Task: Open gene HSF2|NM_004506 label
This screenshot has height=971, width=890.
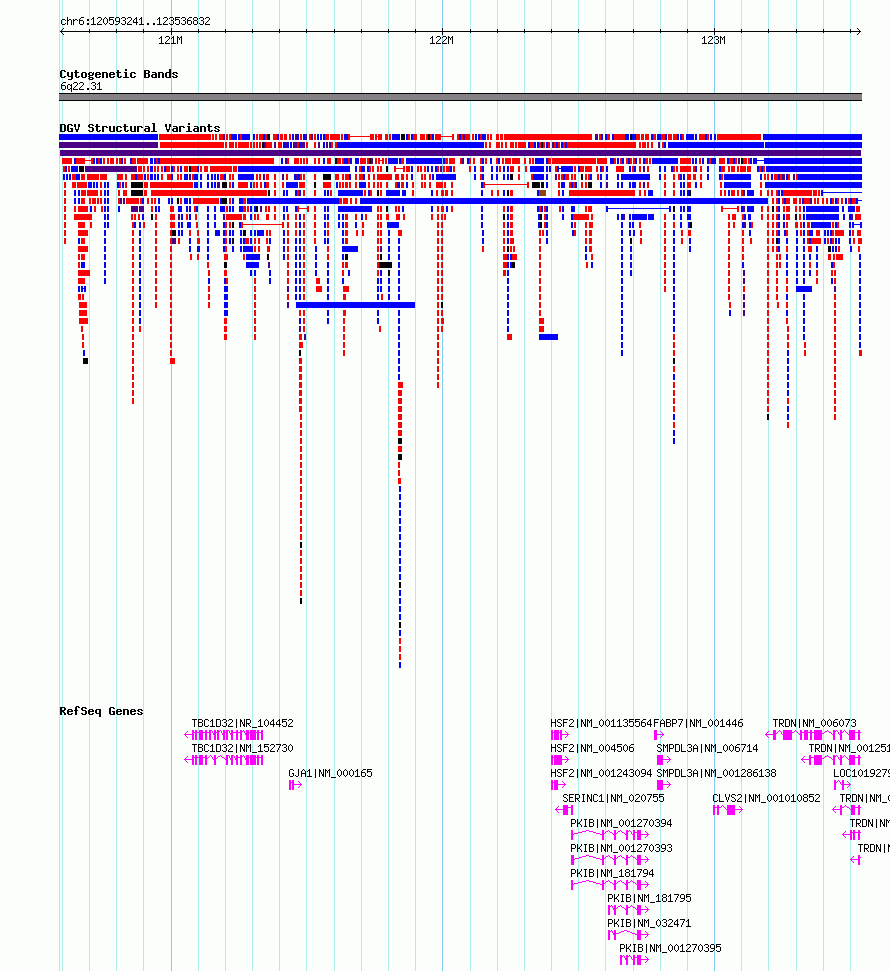Action: (x=592, y=748)
